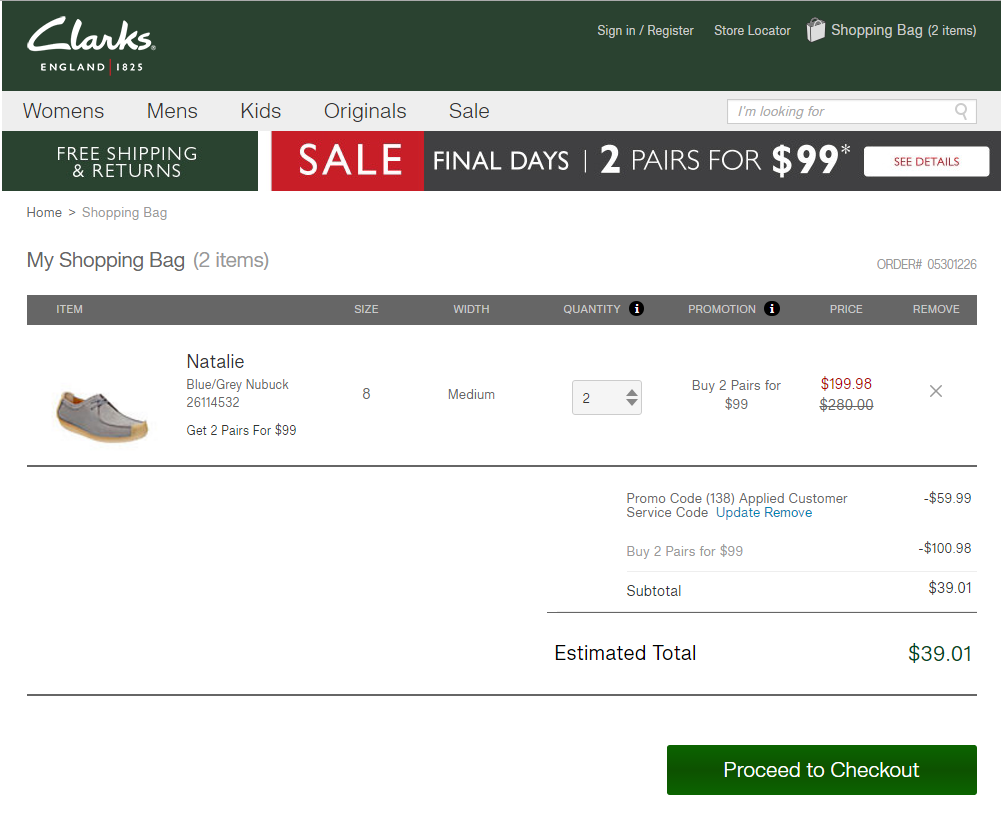The height and width of the screenshot is (817, 1001).
Task: Go to the Originals section
Action: [365, 111]
